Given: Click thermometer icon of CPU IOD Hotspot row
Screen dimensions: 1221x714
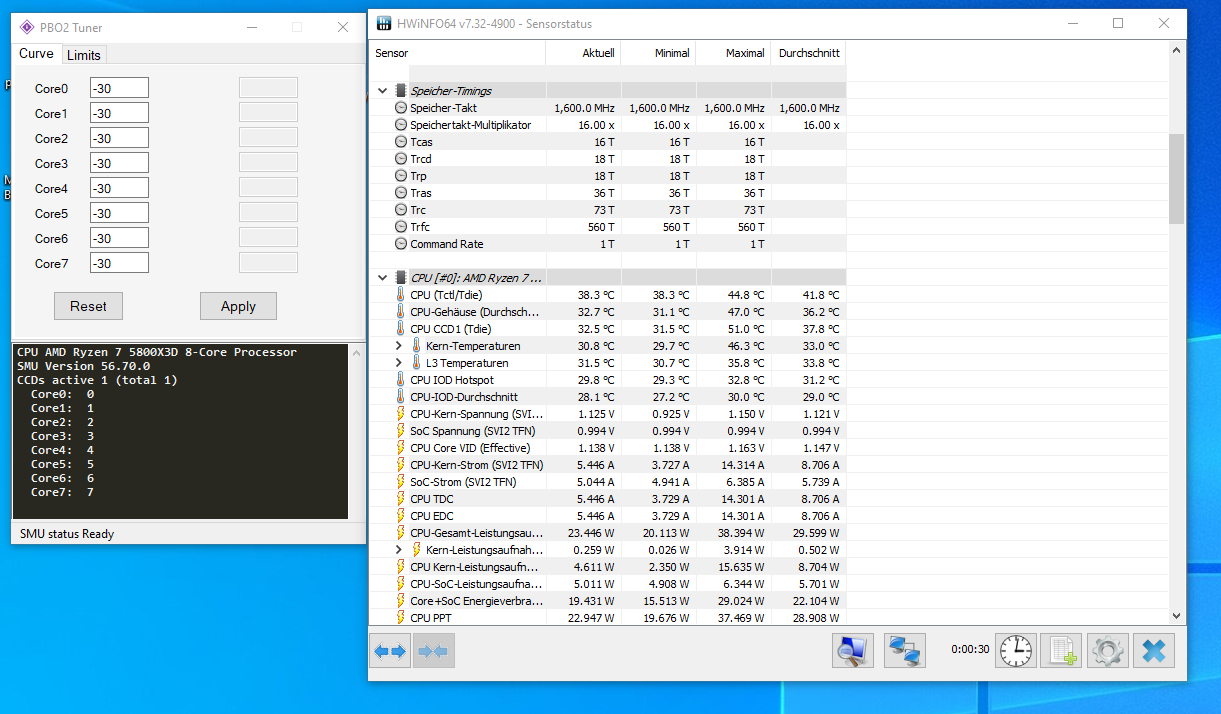Looking at the screenshot, I should pyautogui.click(x=401, y=380).
